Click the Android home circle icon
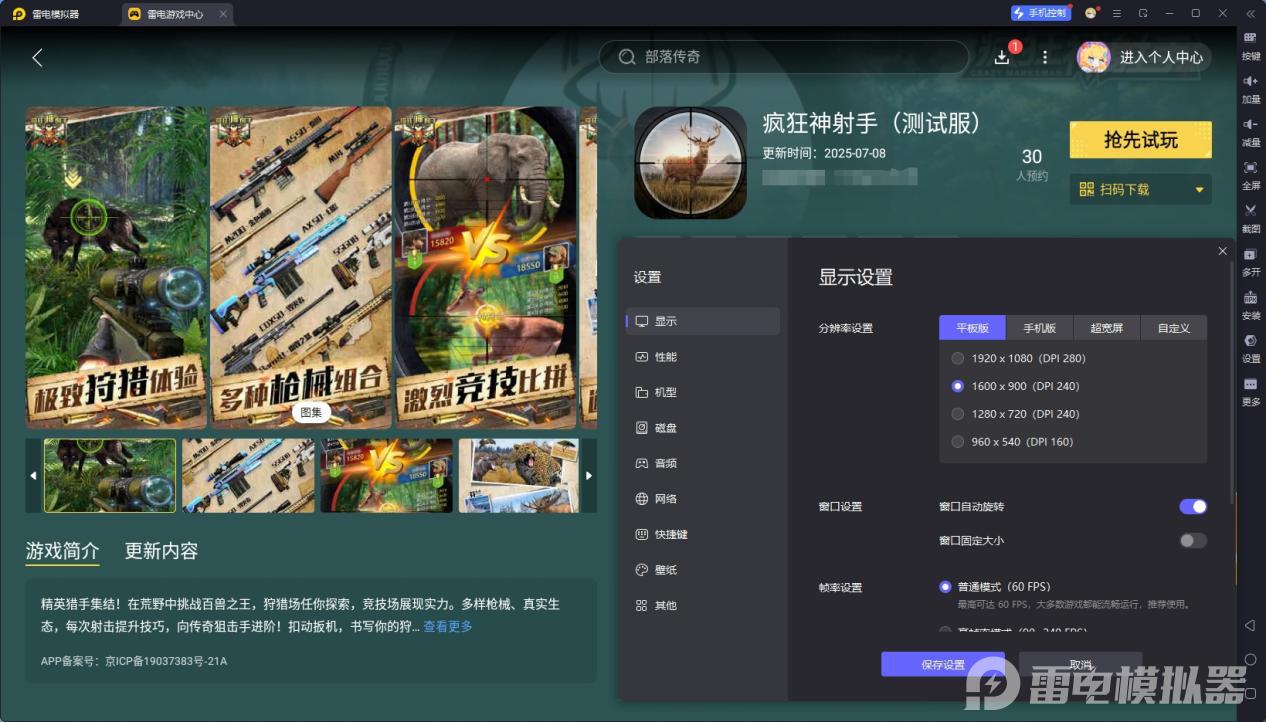 [x=1250, y=659]
